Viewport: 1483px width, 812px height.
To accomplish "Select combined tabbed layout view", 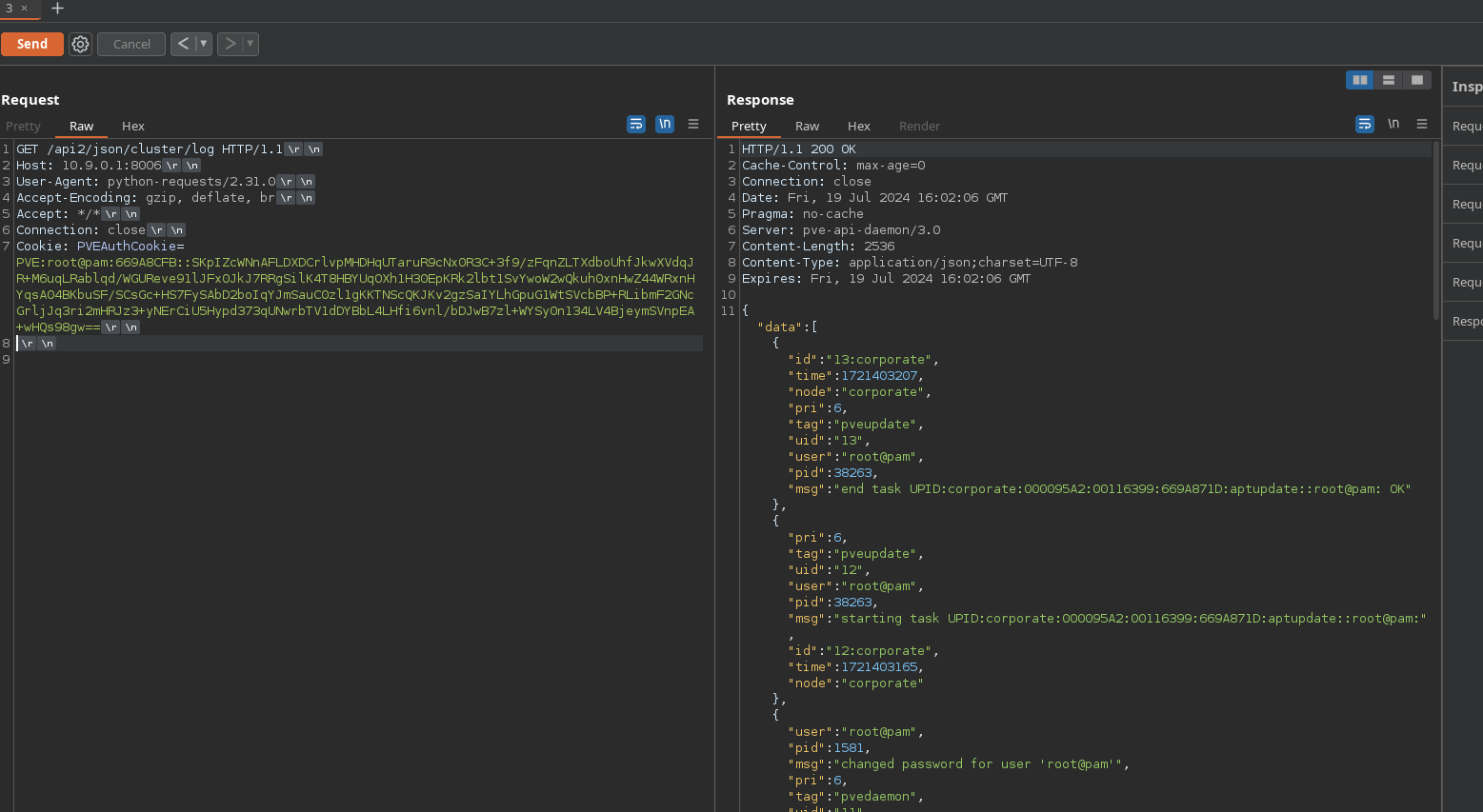I will click(1417, 80).
